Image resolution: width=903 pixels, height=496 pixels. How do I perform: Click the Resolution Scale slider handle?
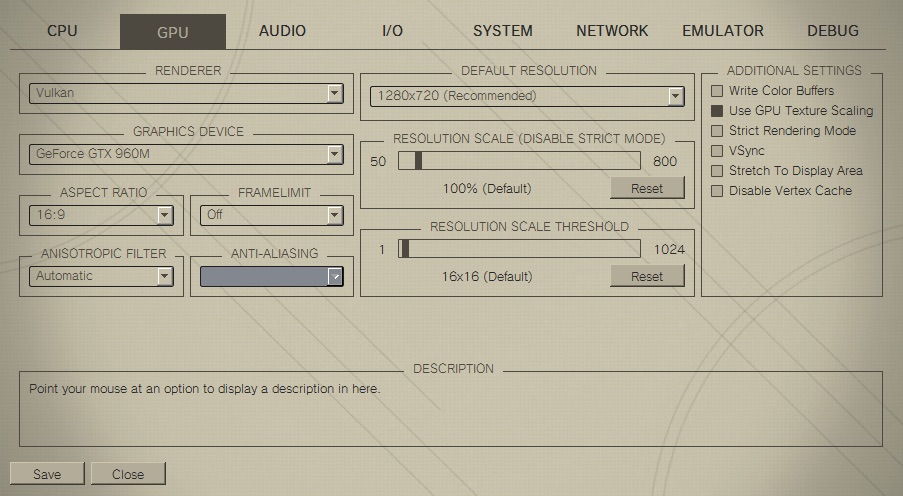click(x=418, y=161)
